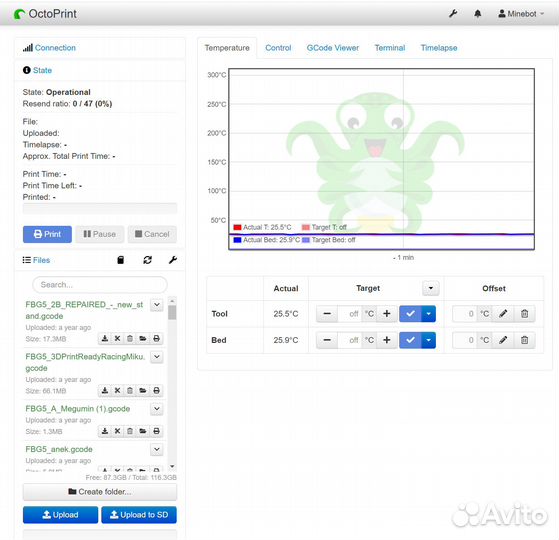Viewport: 559px width, 540px height.
Task: Edit Bed offset with the pencil icon
Action: point(503,340)
